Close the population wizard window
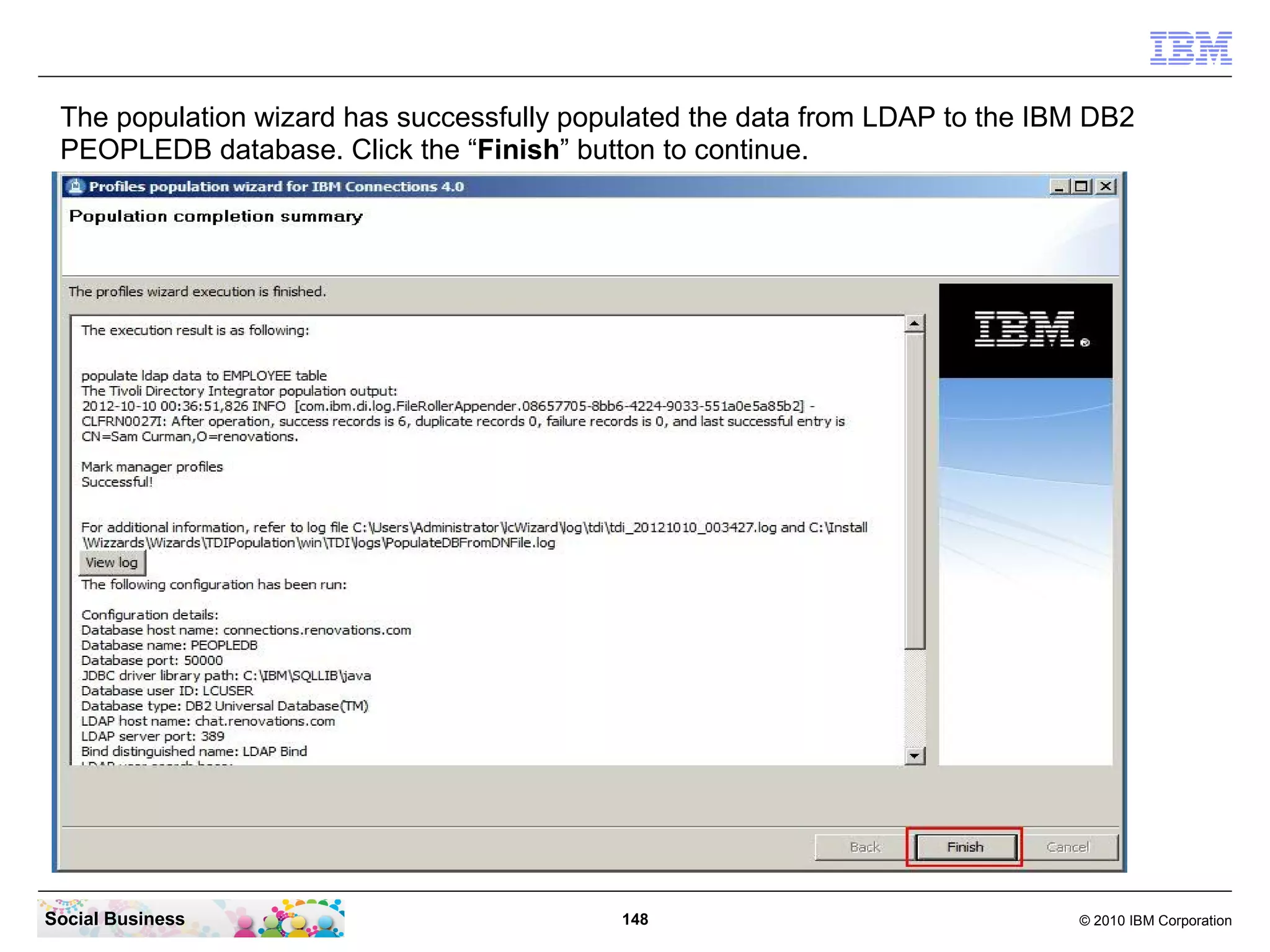Viewport: 1270px width, 952px height. [1105, 187]
